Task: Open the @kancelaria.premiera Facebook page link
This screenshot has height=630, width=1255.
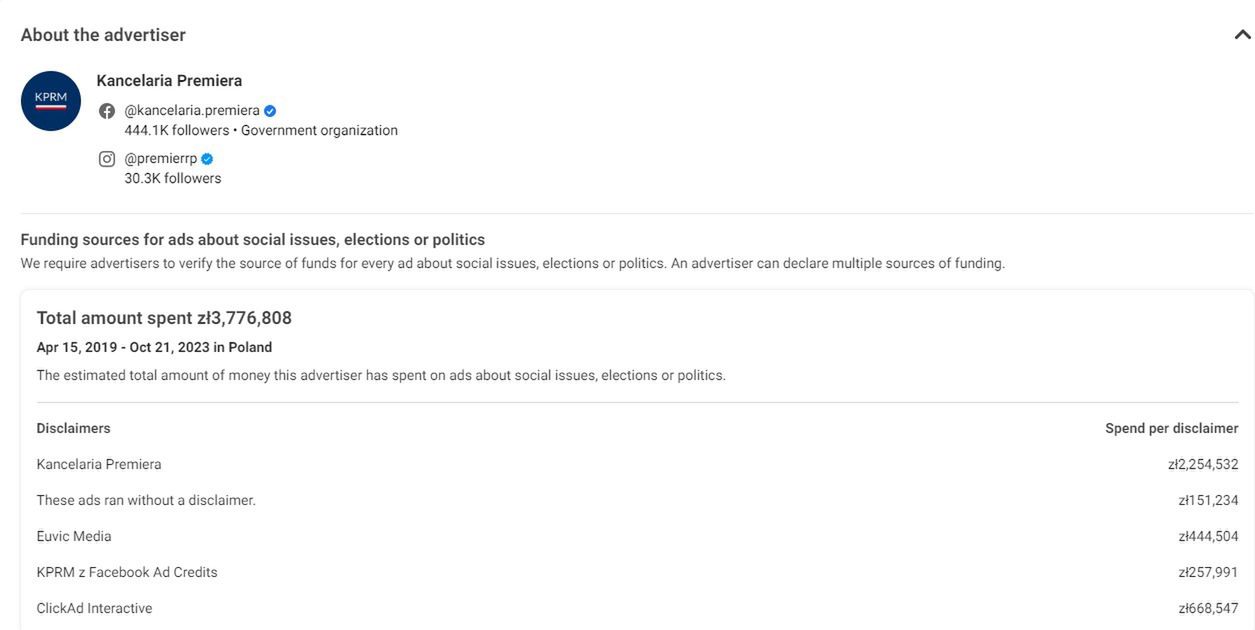Action: tap(192, 111)
